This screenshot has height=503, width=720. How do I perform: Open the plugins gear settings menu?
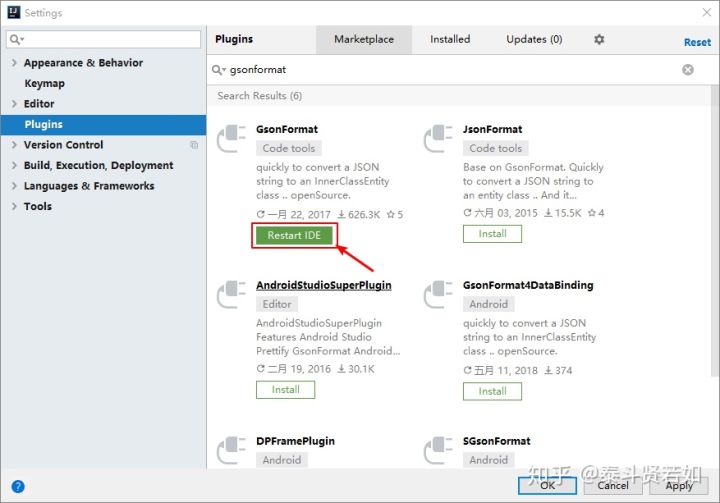(x=599, y=40)
